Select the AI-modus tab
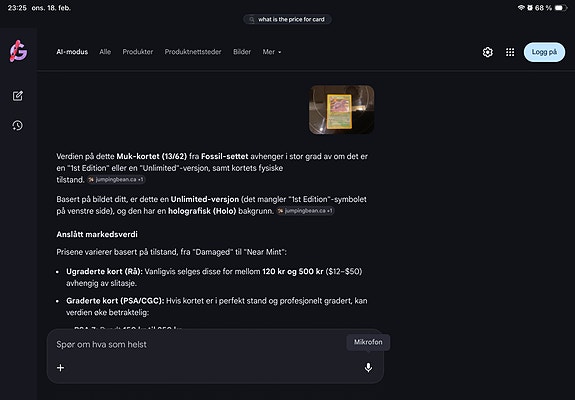 click(x=72, y=52)
